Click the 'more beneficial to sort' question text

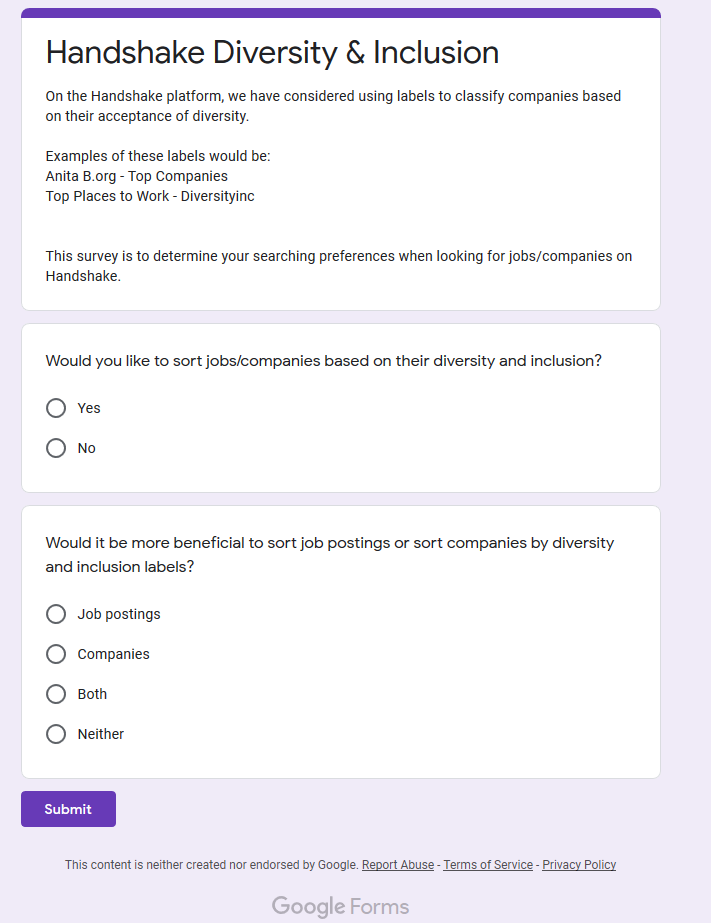pyautogui.click(x=330, y=554)
